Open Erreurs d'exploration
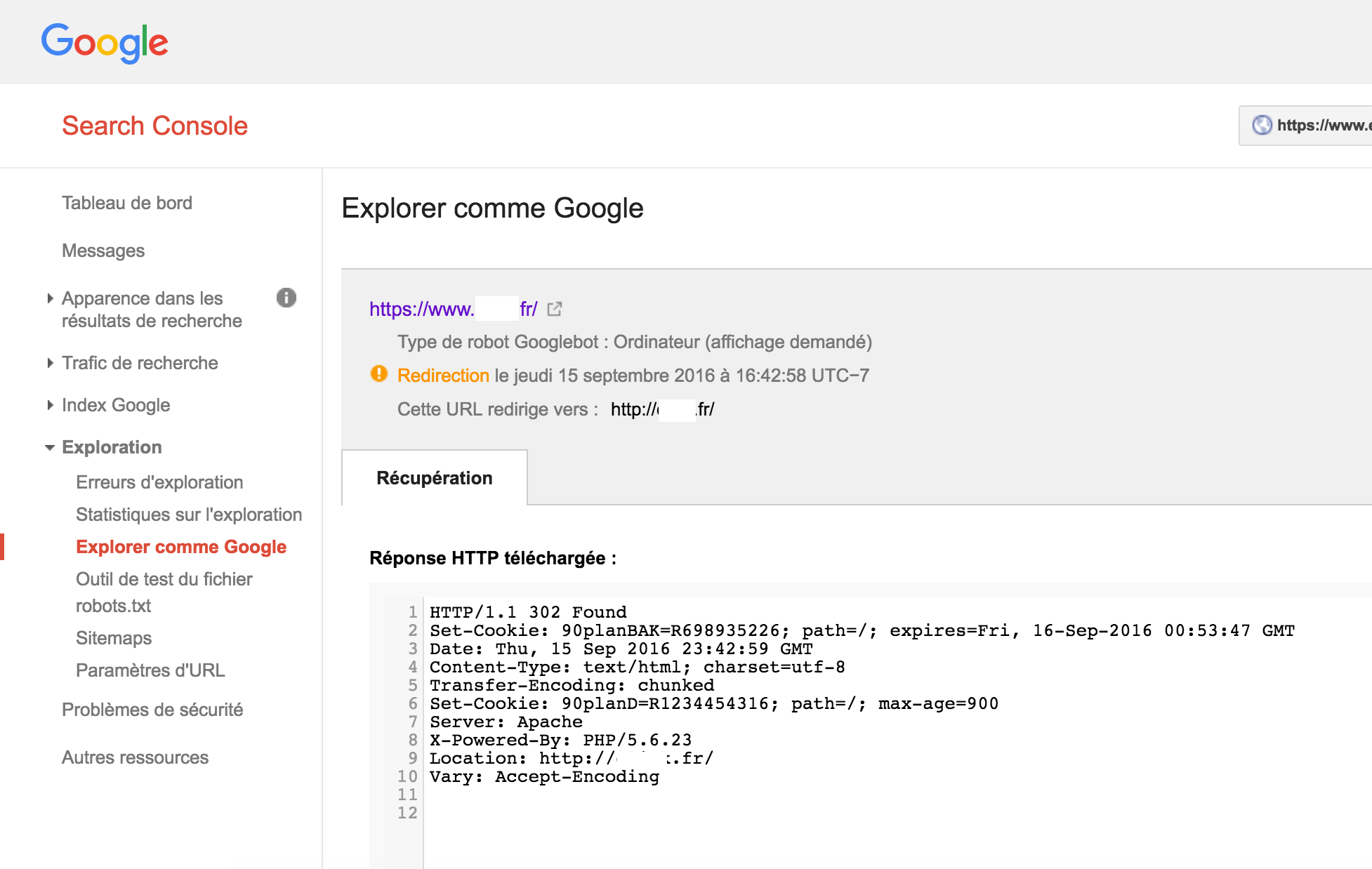This screenshot has width=1372, height=869. (159, 482)
